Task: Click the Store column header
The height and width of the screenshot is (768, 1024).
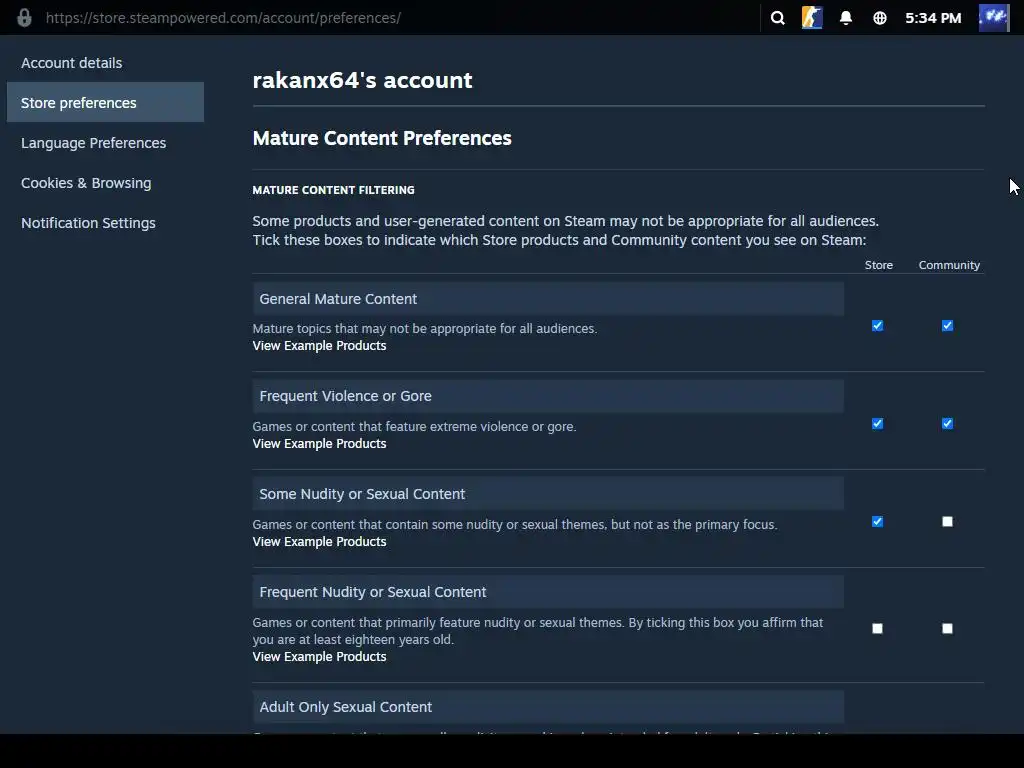Action: click(878, 265)
